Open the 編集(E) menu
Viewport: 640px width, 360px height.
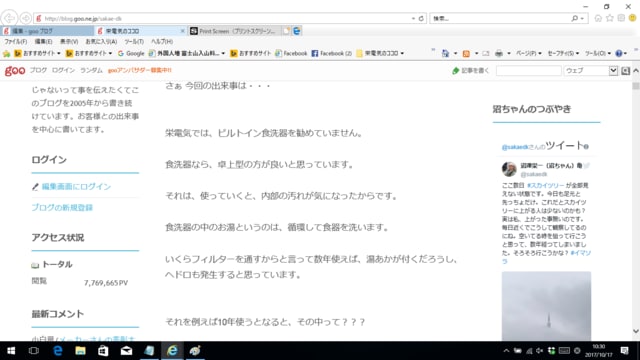43,42
